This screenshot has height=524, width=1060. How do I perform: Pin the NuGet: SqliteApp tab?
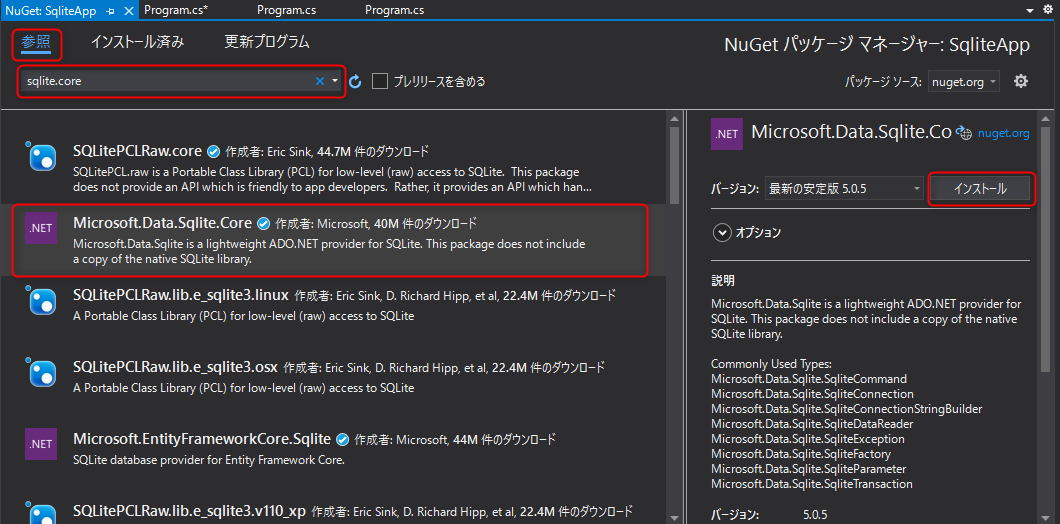pyautogui.click(x=109, y=10)
